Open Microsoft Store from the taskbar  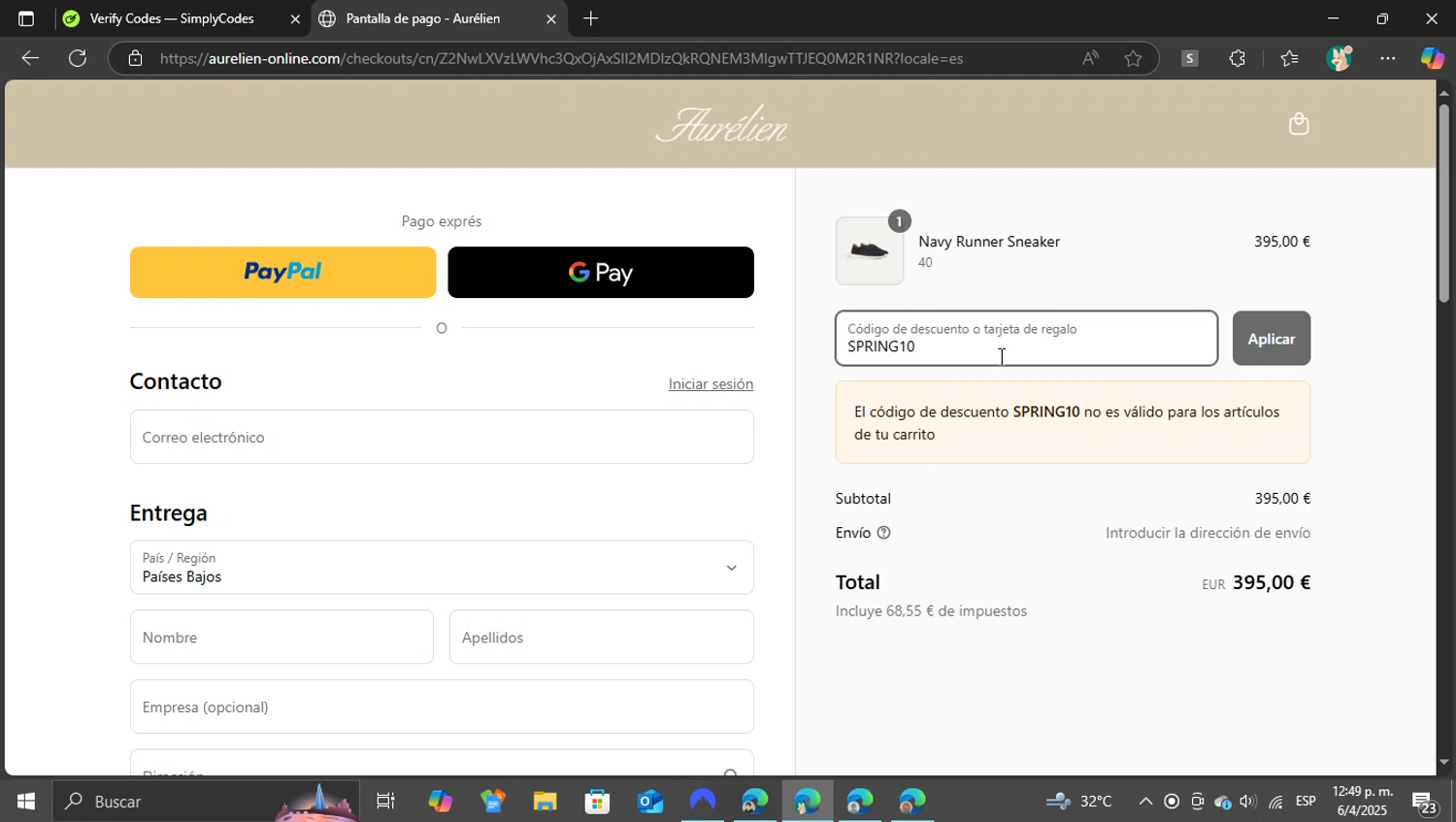[x=597, y=802]
